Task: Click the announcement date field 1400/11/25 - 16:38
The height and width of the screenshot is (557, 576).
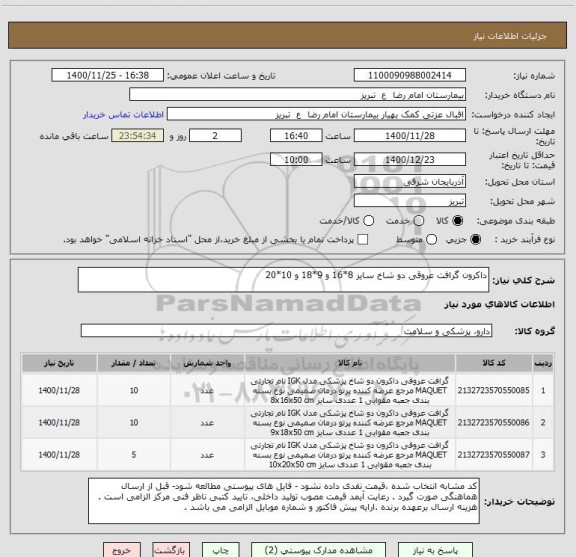Action: 108,75
